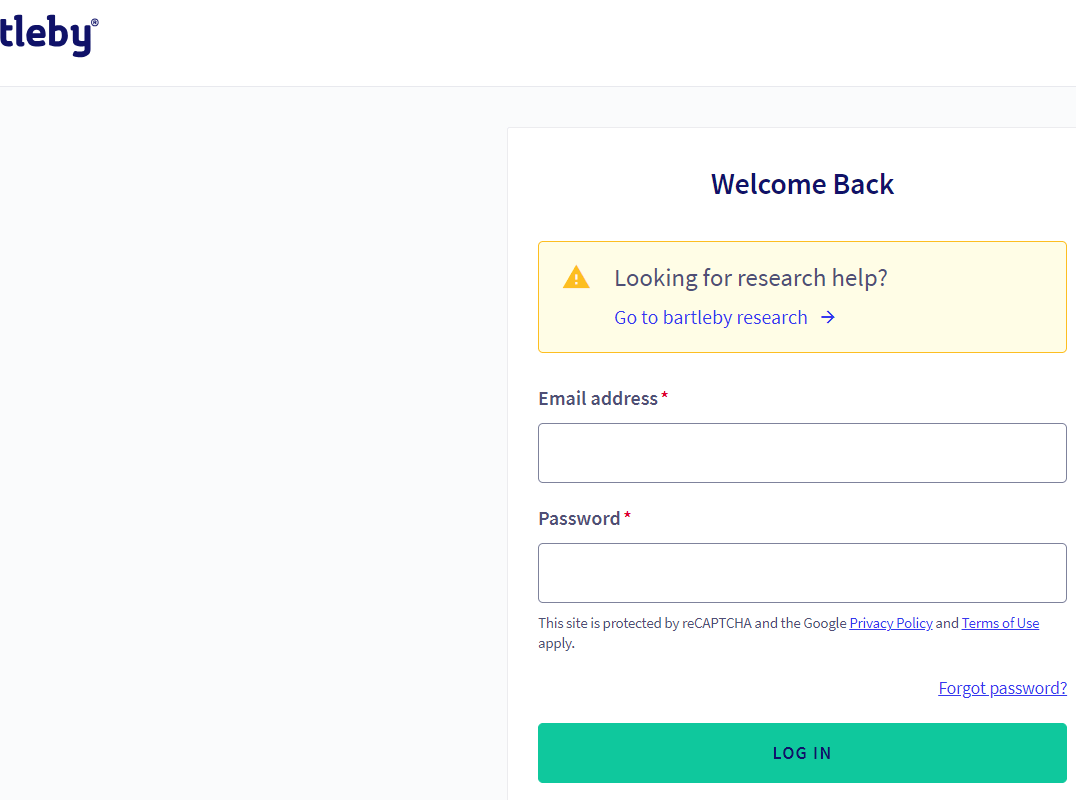Click the registered trademark symbol on the logo

click(95, 22)
